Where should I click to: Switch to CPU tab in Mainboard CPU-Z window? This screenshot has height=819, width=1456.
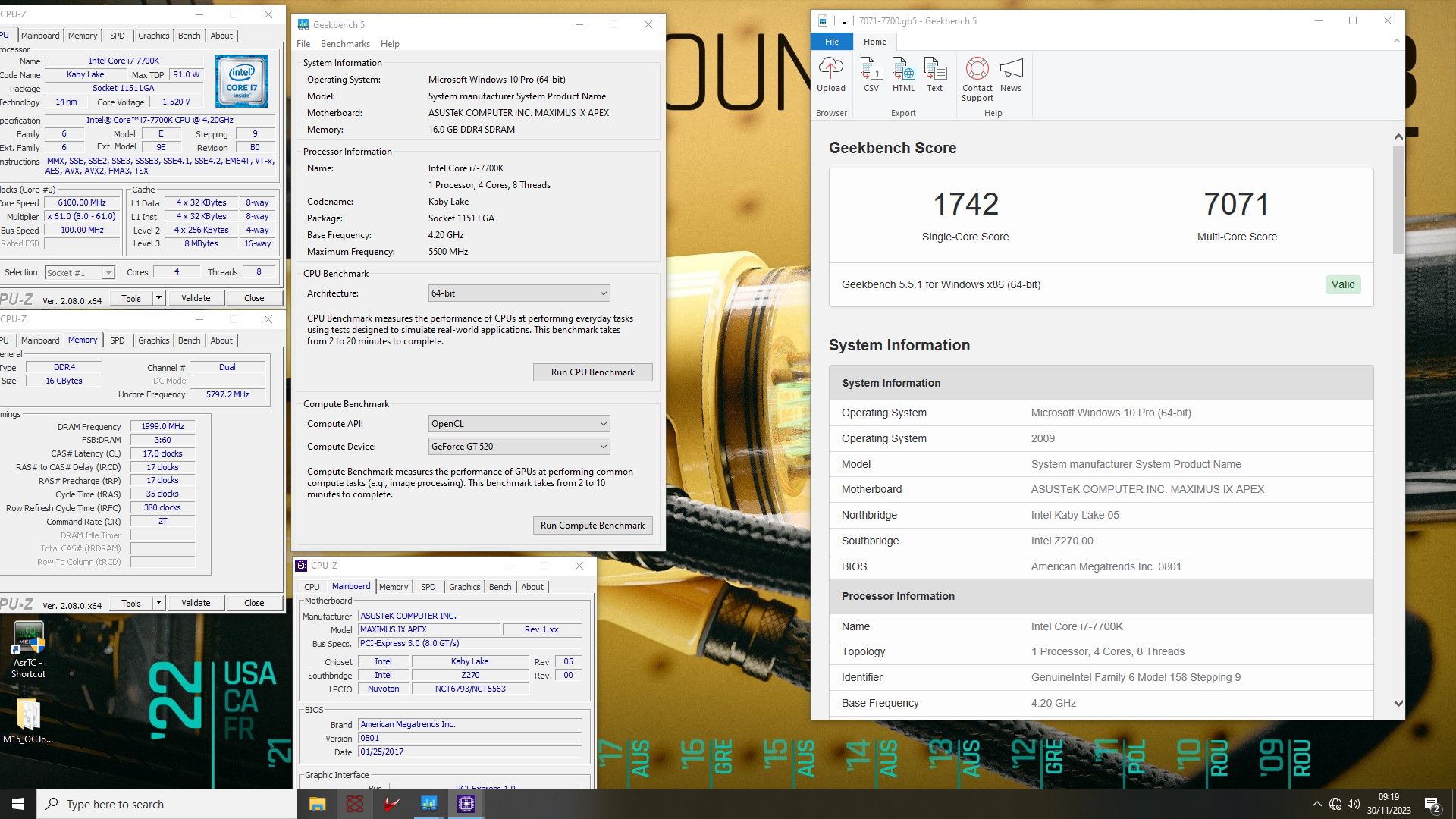pyautogui.click(x=312, y=587)
